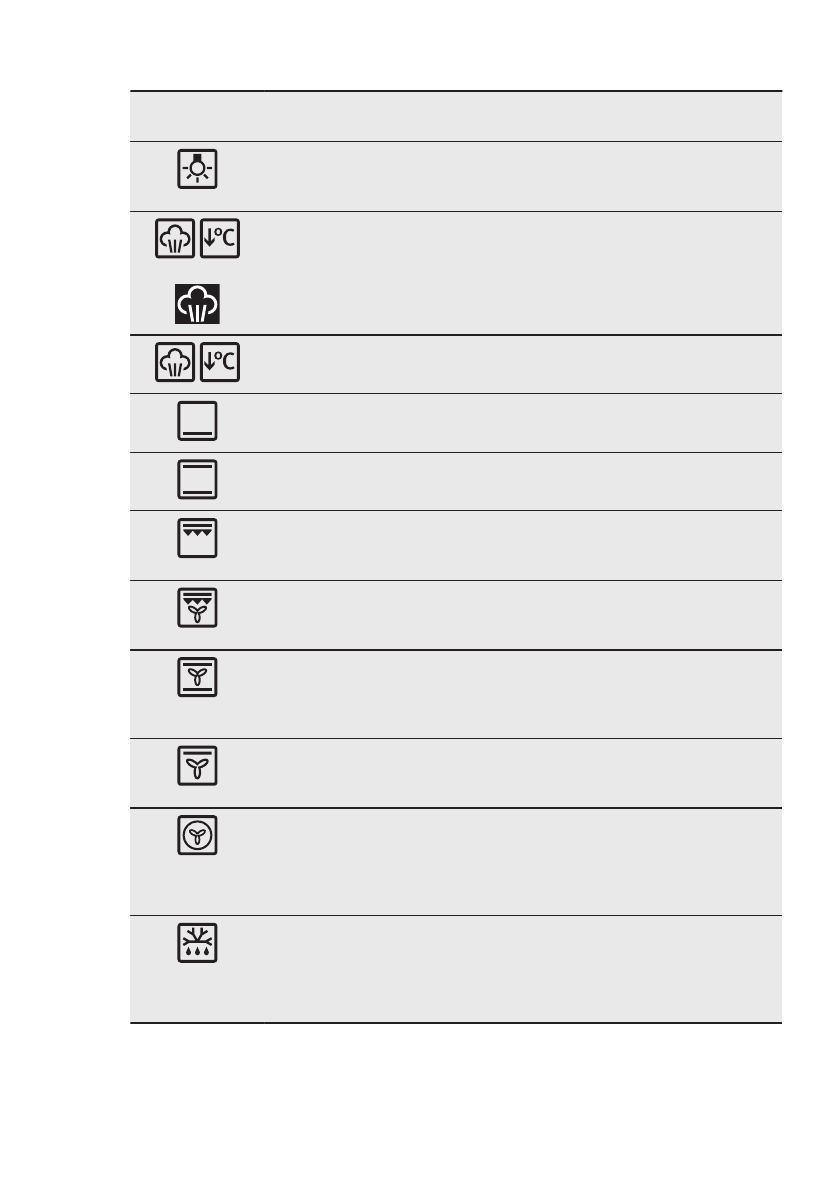Screen dimensions: 839x1191
Task: Select the outlined steam cloud icon in second row
Action: pyautogui.click(x=176, y=240)
